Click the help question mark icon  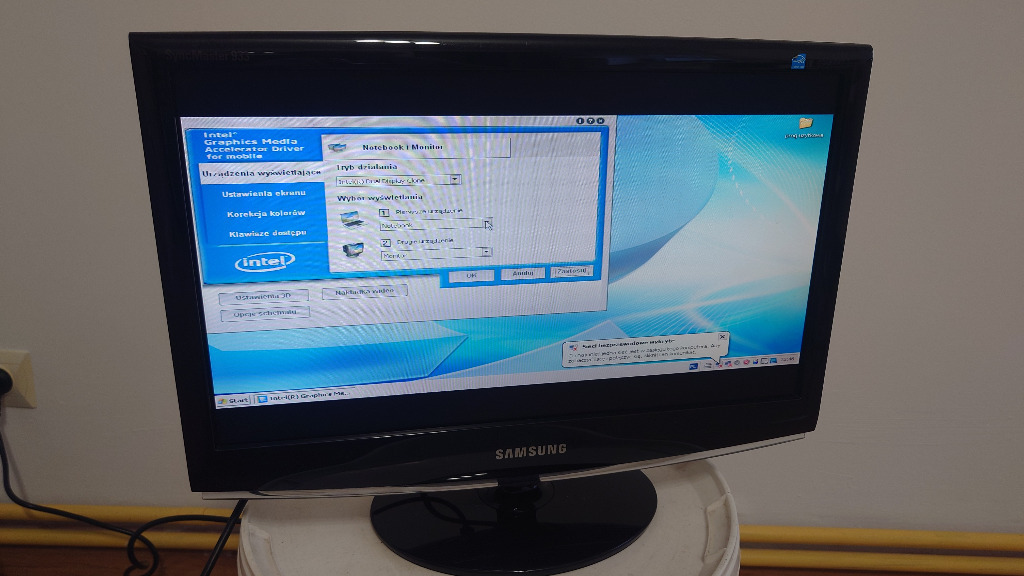click(590, 121)
